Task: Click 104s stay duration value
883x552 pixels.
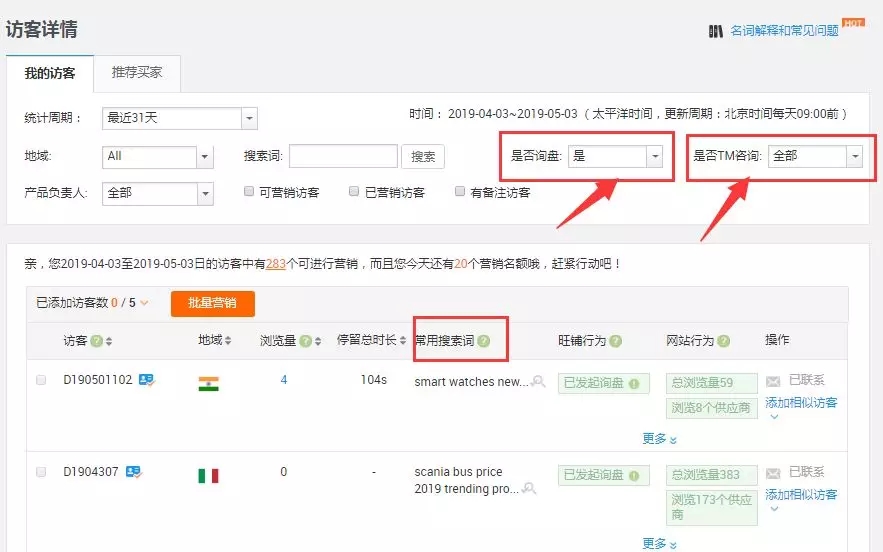Action: 374,380
